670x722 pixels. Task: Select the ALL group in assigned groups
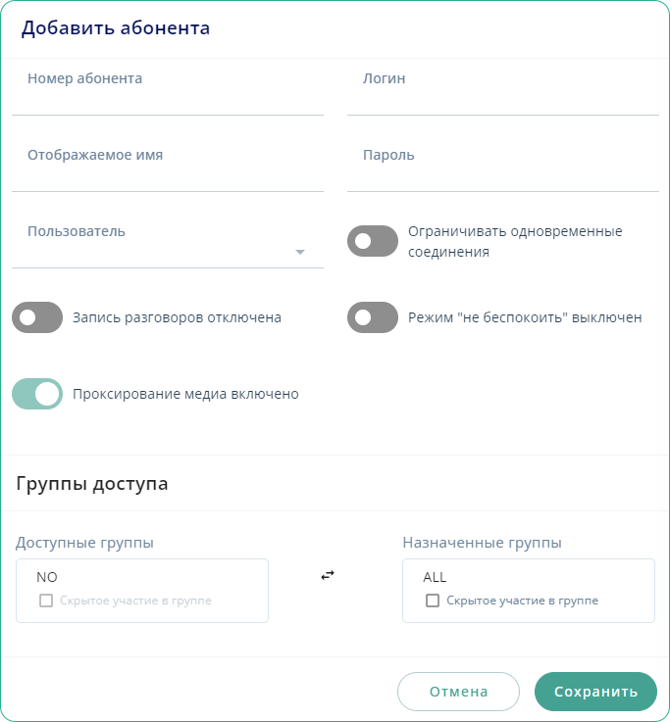[x=435, y=577]
